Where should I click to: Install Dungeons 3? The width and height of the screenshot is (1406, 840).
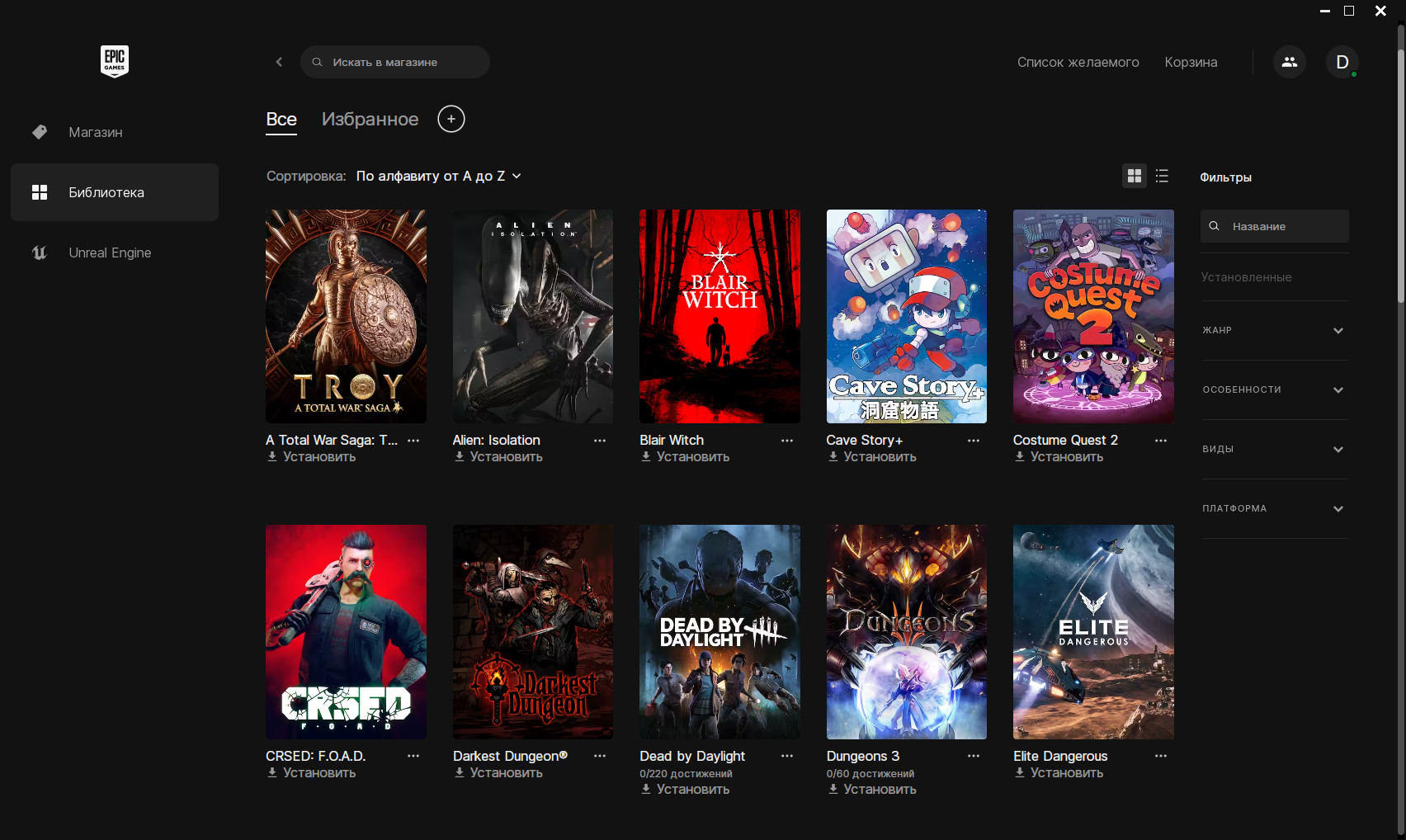[x=872, y=790]
